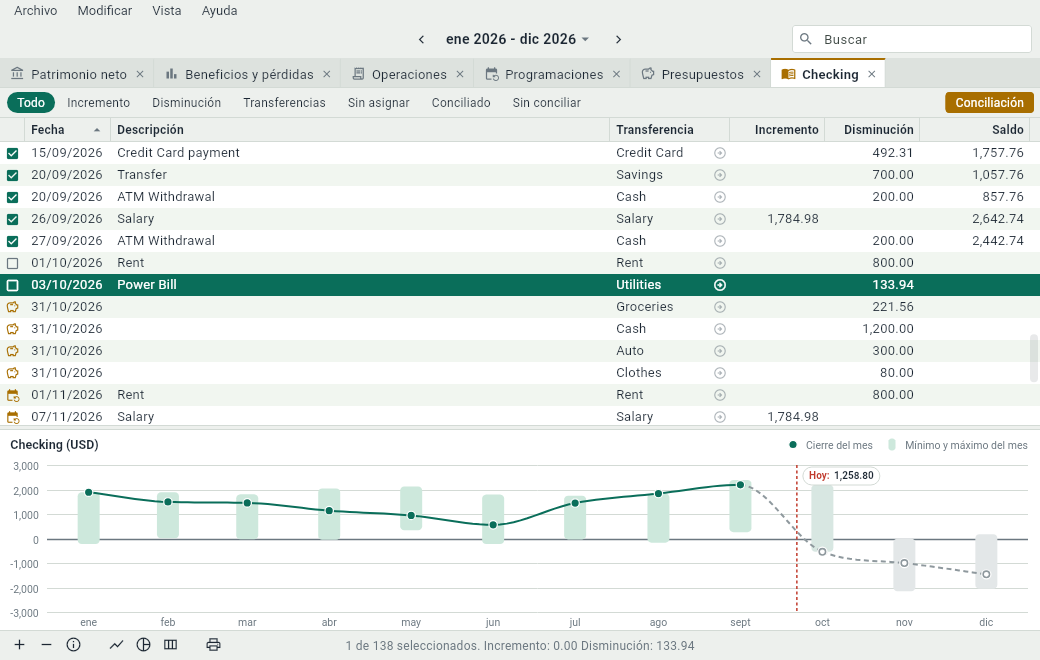Click schedule icon on 07/11/2026 Salary row
The width and height of the screenshot is (1040, 660).
point(13,417)
